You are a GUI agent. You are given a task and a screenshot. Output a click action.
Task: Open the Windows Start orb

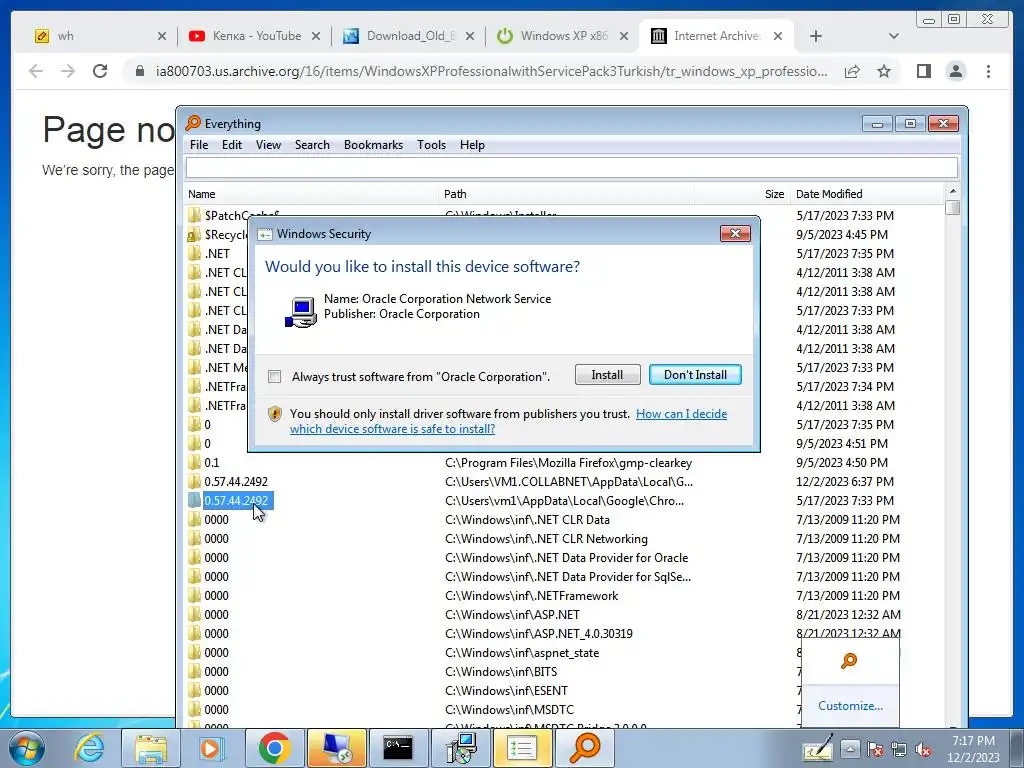(27, 748)
